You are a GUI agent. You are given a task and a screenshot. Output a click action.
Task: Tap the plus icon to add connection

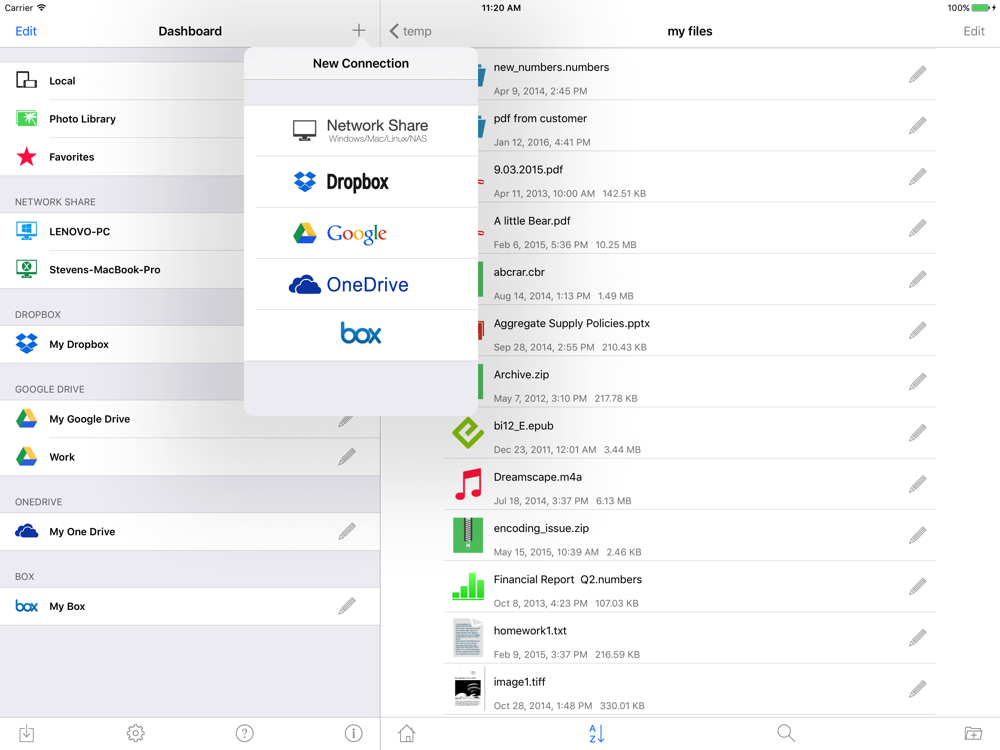pos(359,30)
